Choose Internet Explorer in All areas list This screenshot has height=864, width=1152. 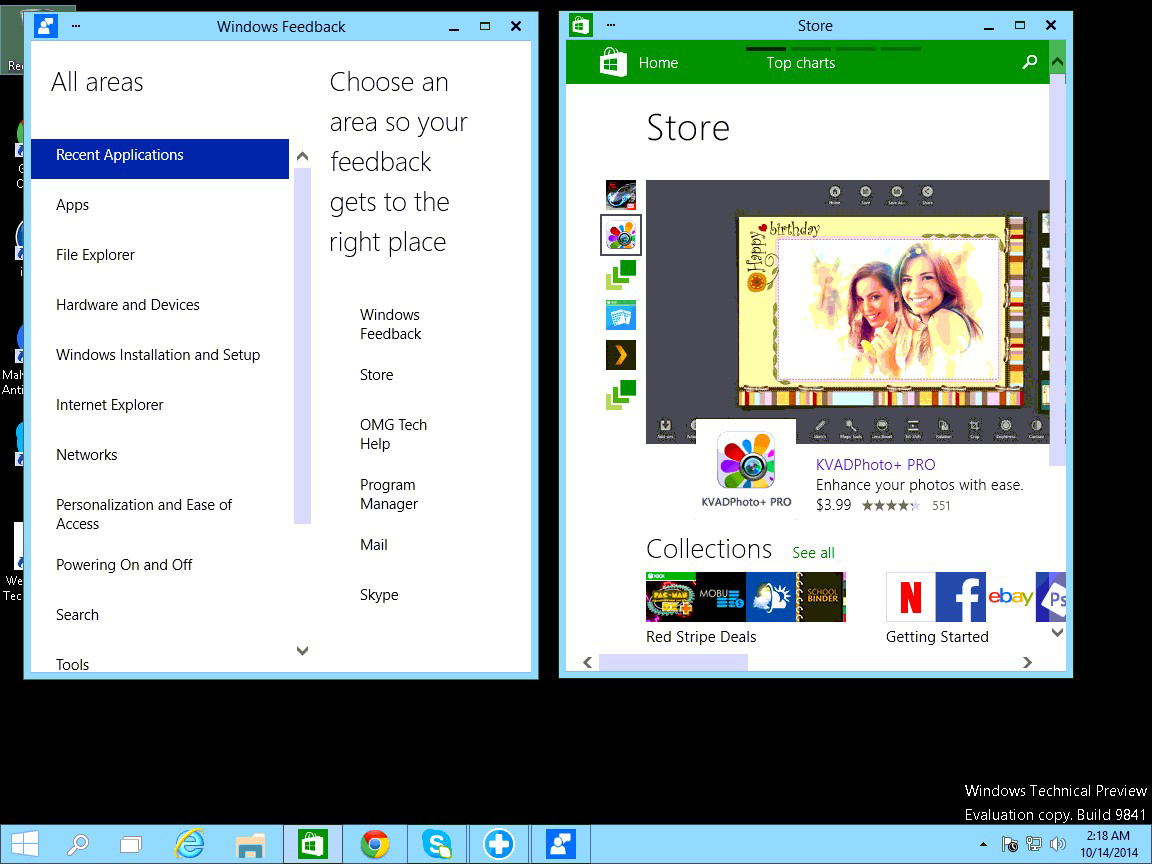(x=110, y=405)
